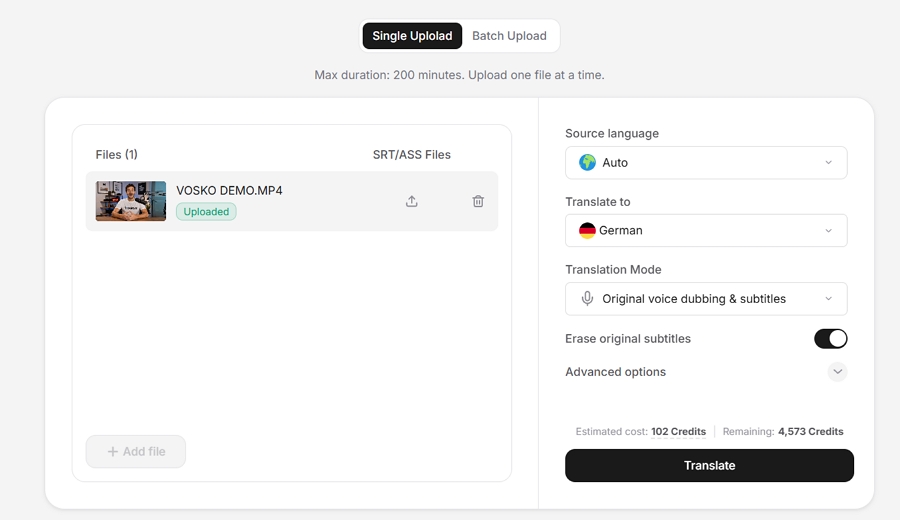The width and height of the screenshot is (900, 520).
Task: Delete VOSKO DEMO.MP4 using the trash icon
Action: (478, 201)
